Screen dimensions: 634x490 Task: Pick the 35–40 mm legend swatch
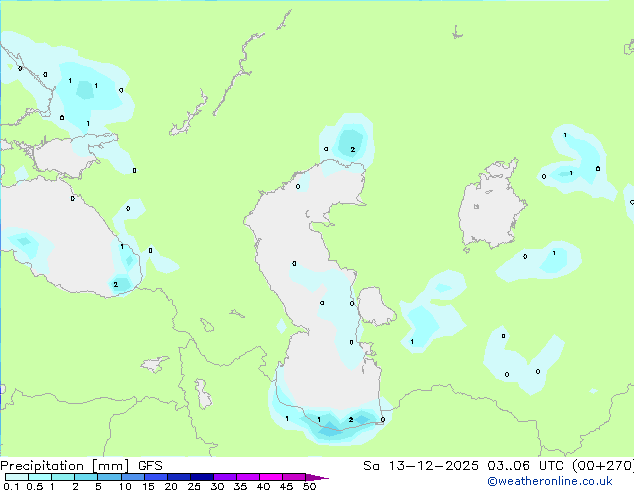click(248, 477)
